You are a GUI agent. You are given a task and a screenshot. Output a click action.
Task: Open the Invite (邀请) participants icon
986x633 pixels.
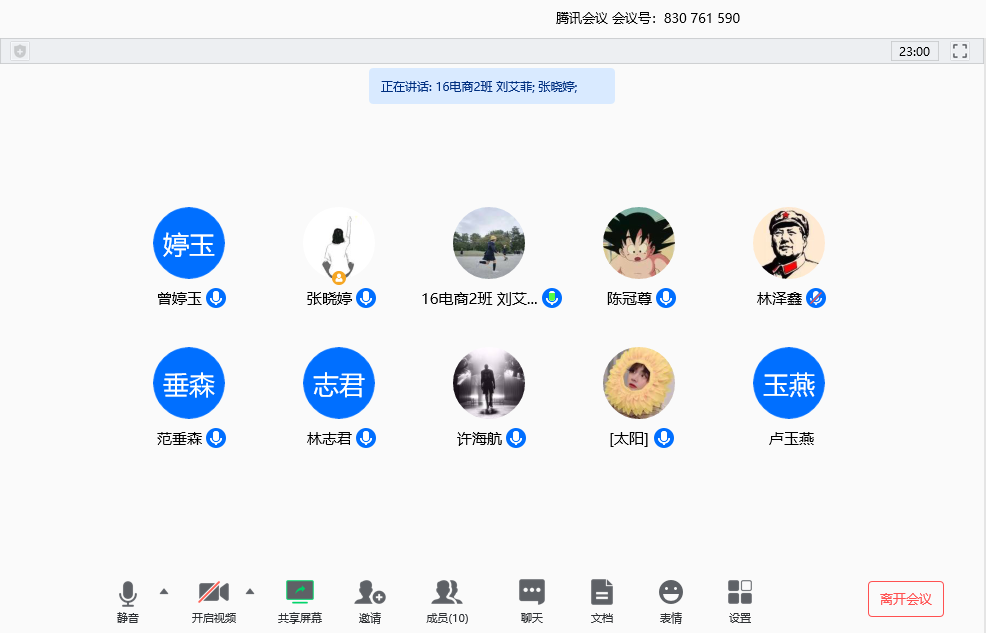click(x=370, y=601)
